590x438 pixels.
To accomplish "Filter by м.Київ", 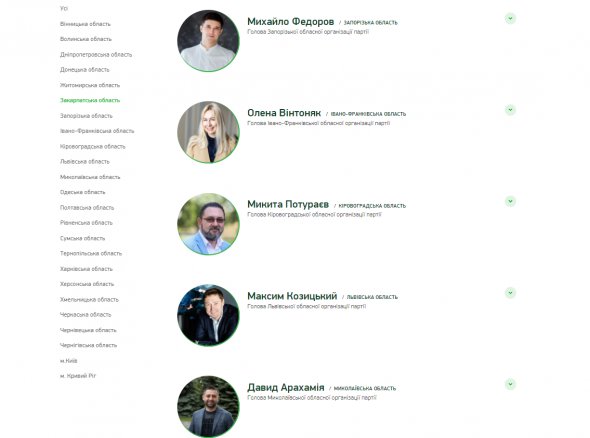I will pos(68,360).
